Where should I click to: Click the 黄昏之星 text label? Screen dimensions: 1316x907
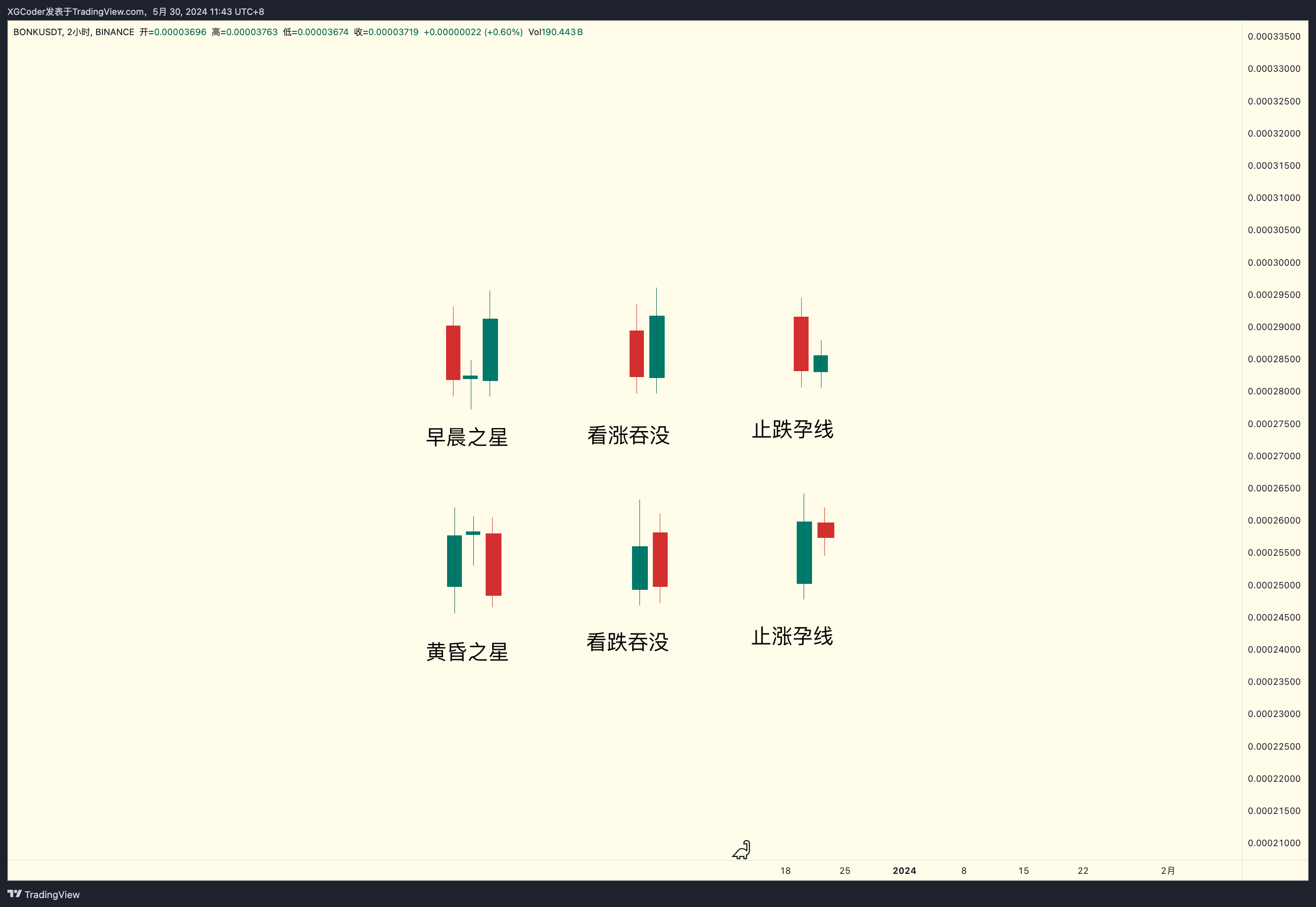[x=467, y=651]
